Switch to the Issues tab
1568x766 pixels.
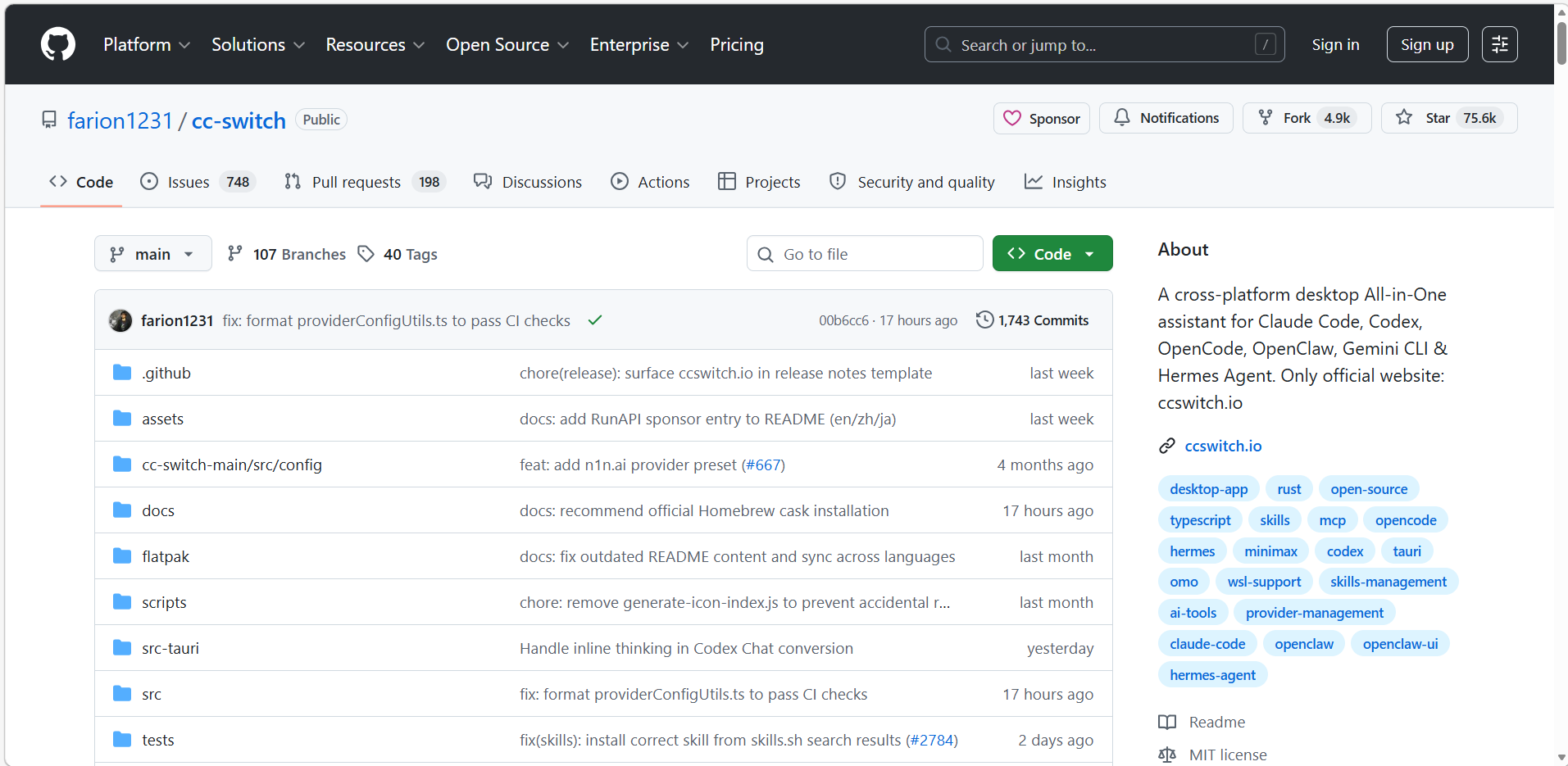point(198,182)
